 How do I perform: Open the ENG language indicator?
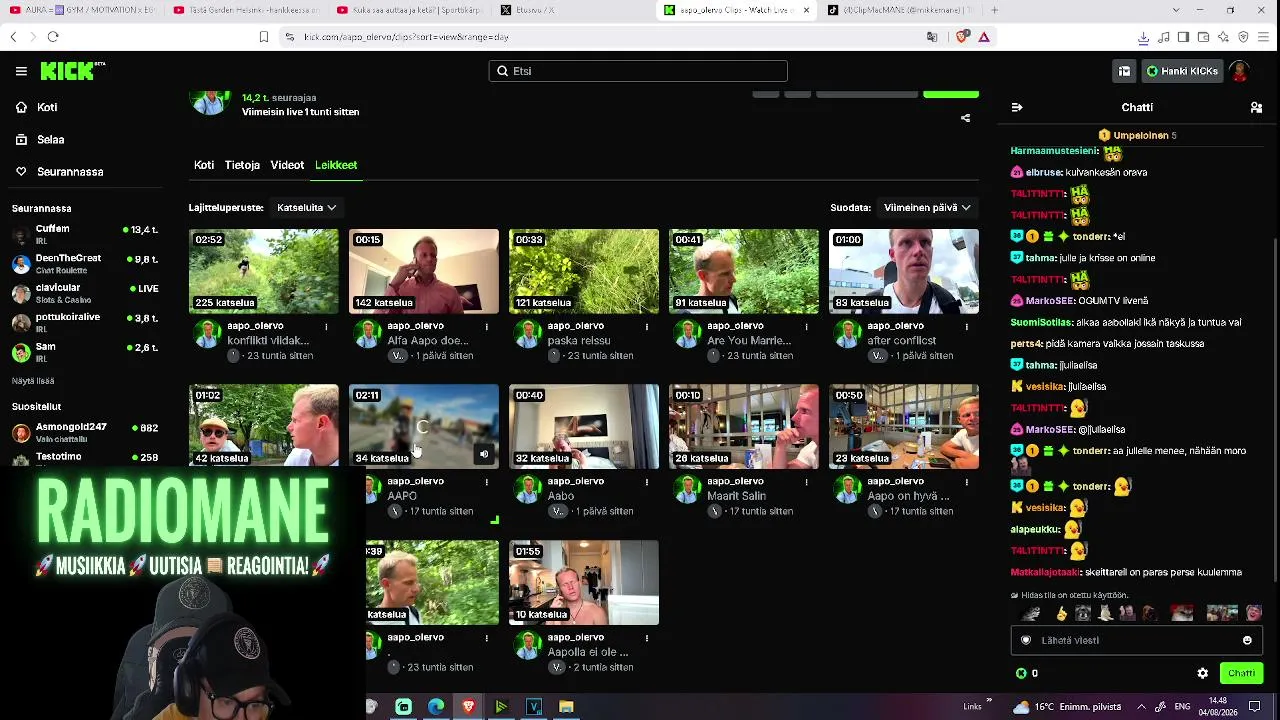pos(1183,706)
